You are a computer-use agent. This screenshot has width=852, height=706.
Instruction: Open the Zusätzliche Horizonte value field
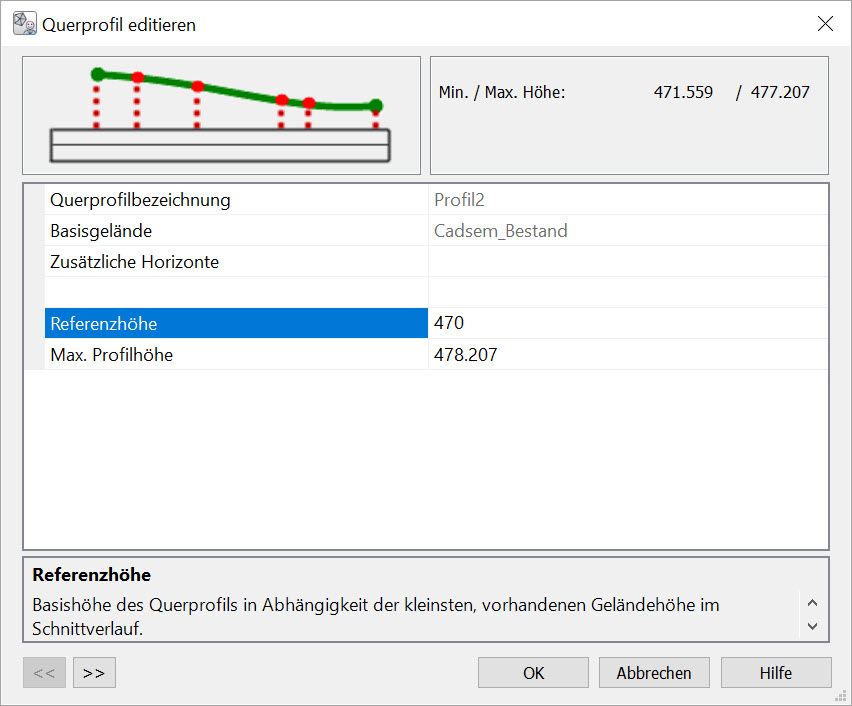point(627,262)
